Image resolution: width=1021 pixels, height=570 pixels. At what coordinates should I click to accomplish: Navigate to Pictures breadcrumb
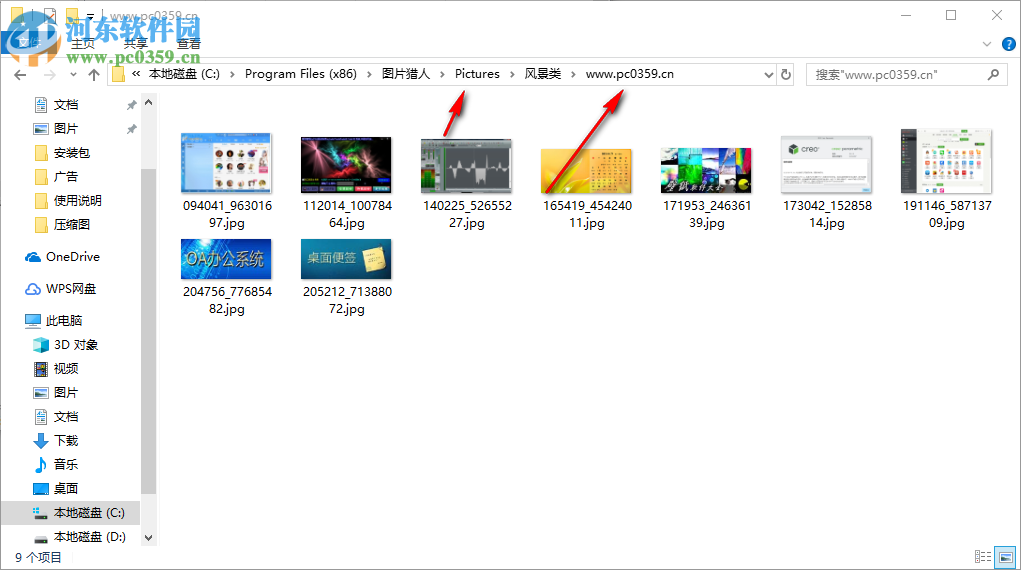click(477, 74)
